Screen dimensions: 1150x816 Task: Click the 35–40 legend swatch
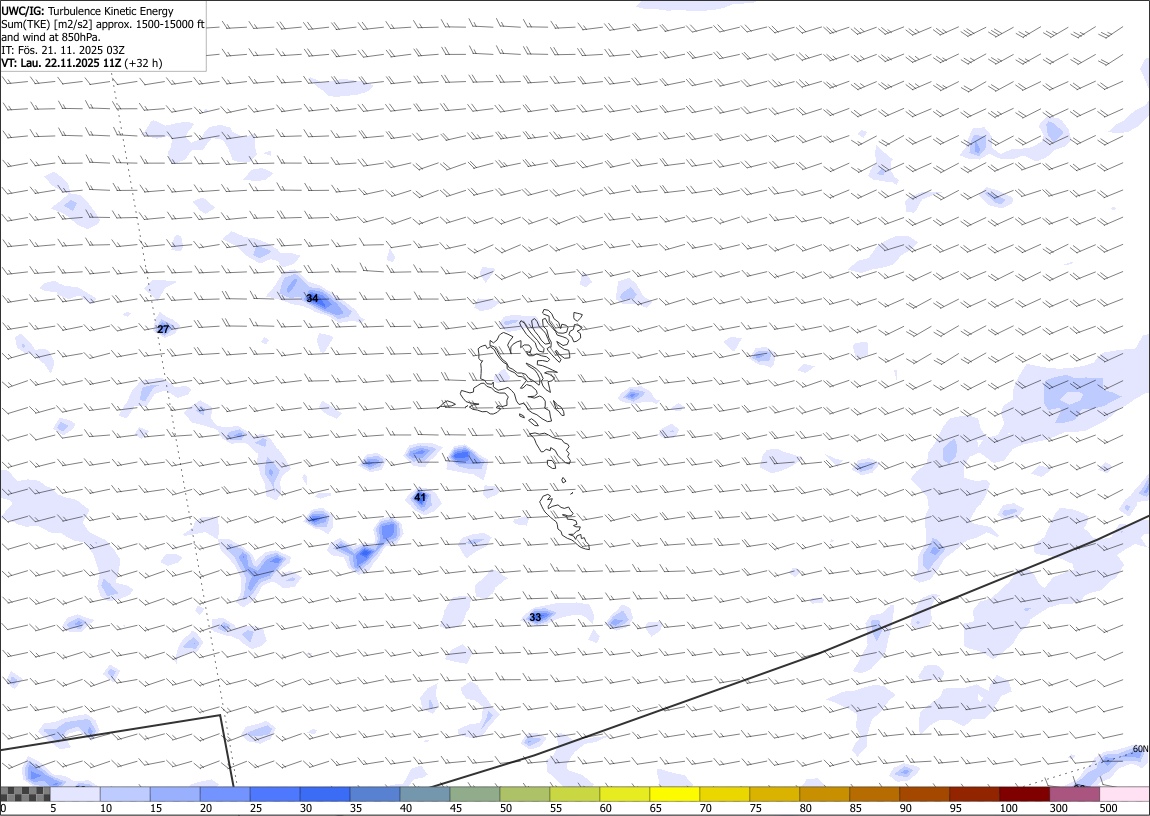click(x=375, y=794)
